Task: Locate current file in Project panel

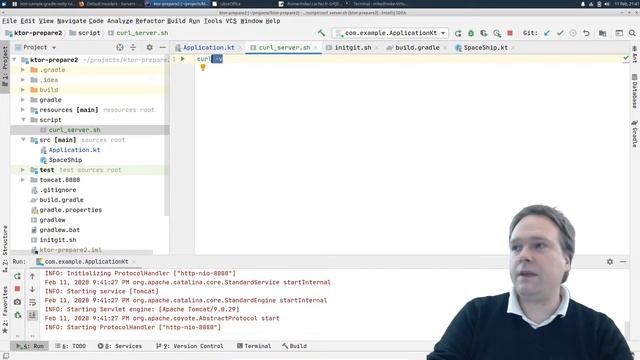Action: point(120,47)
